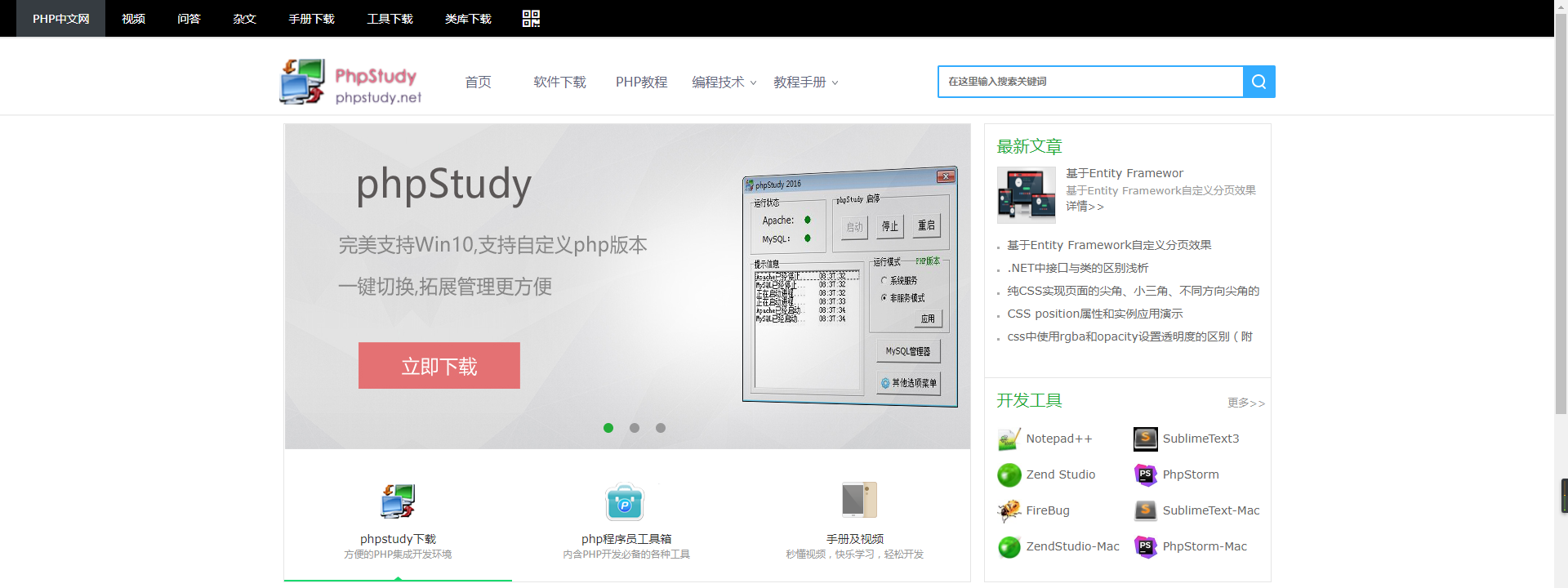This screenshot has height=588, width=1568.
Task: Open 杂文 in the top bar
Action: pyautogui.click(x=244, y=19)
